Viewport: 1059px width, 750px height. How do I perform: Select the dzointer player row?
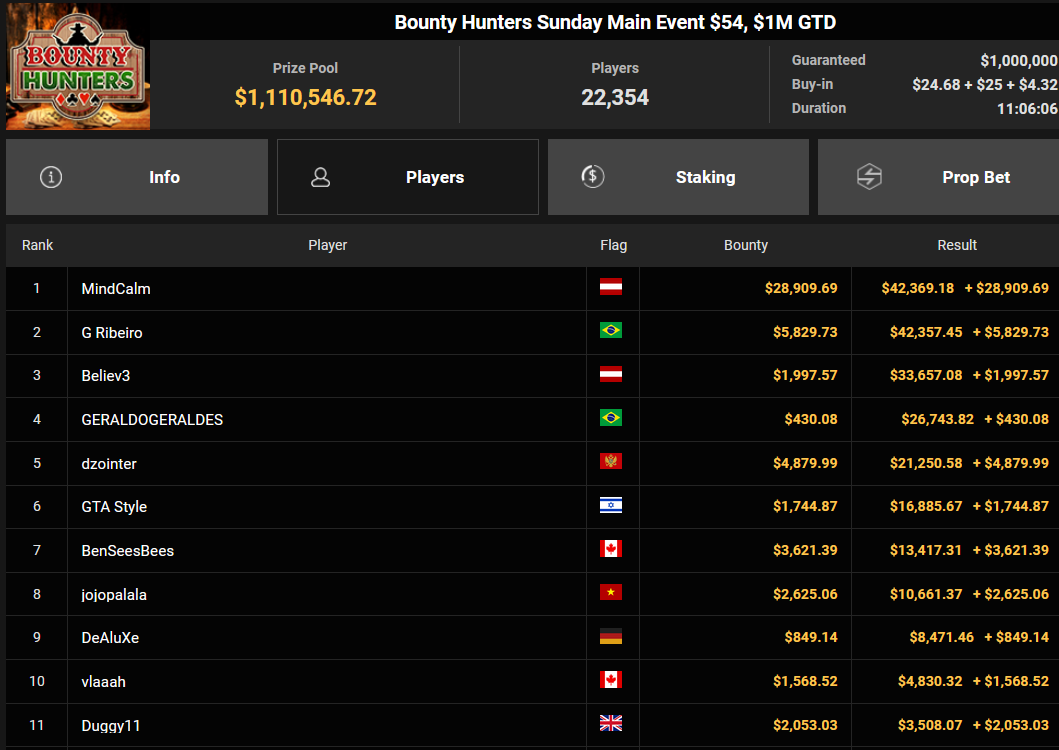pyautogui.click(x=532, y=464)
